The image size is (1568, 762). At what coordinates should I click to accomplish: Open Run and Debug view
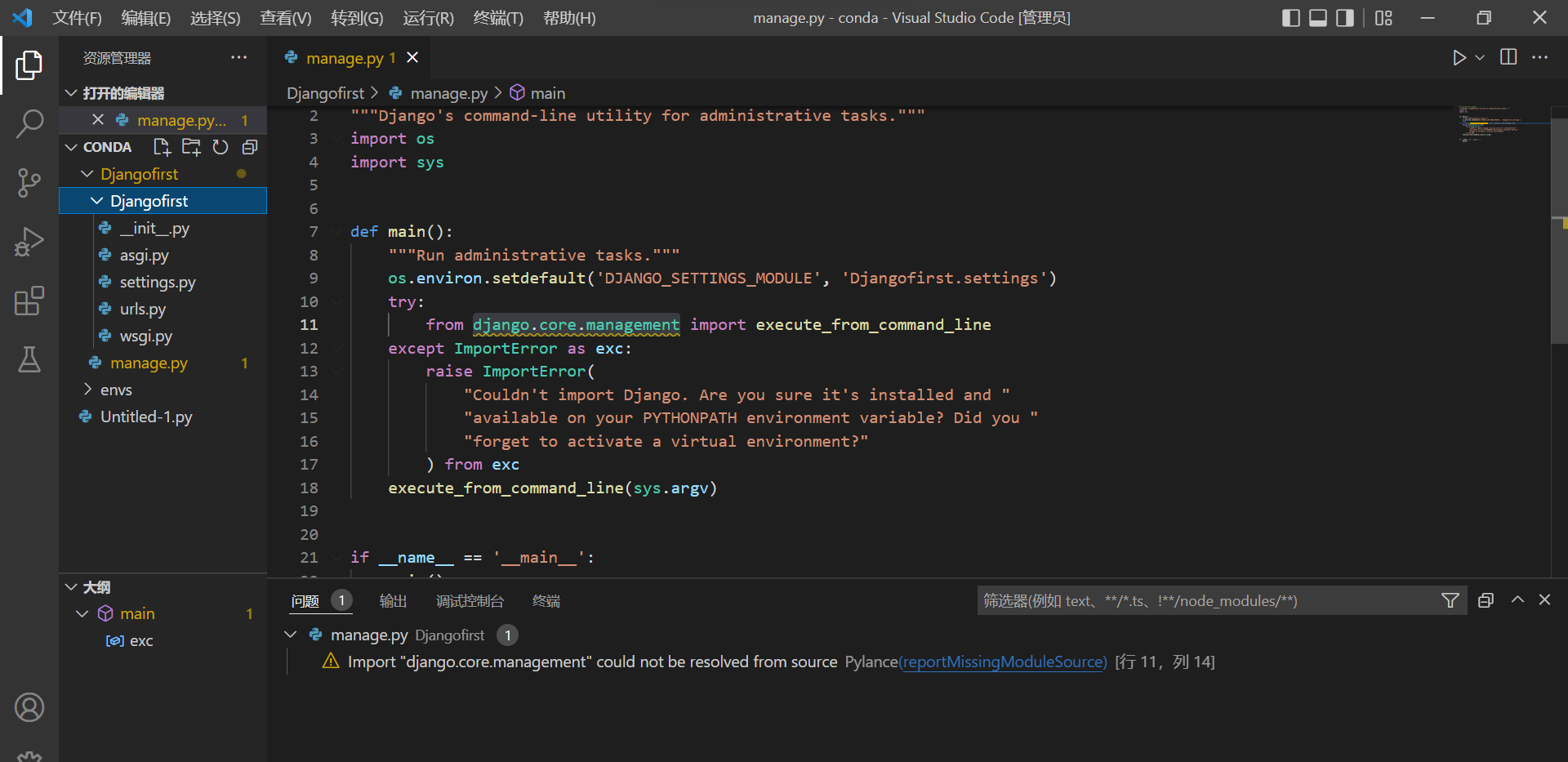[29, 242]
